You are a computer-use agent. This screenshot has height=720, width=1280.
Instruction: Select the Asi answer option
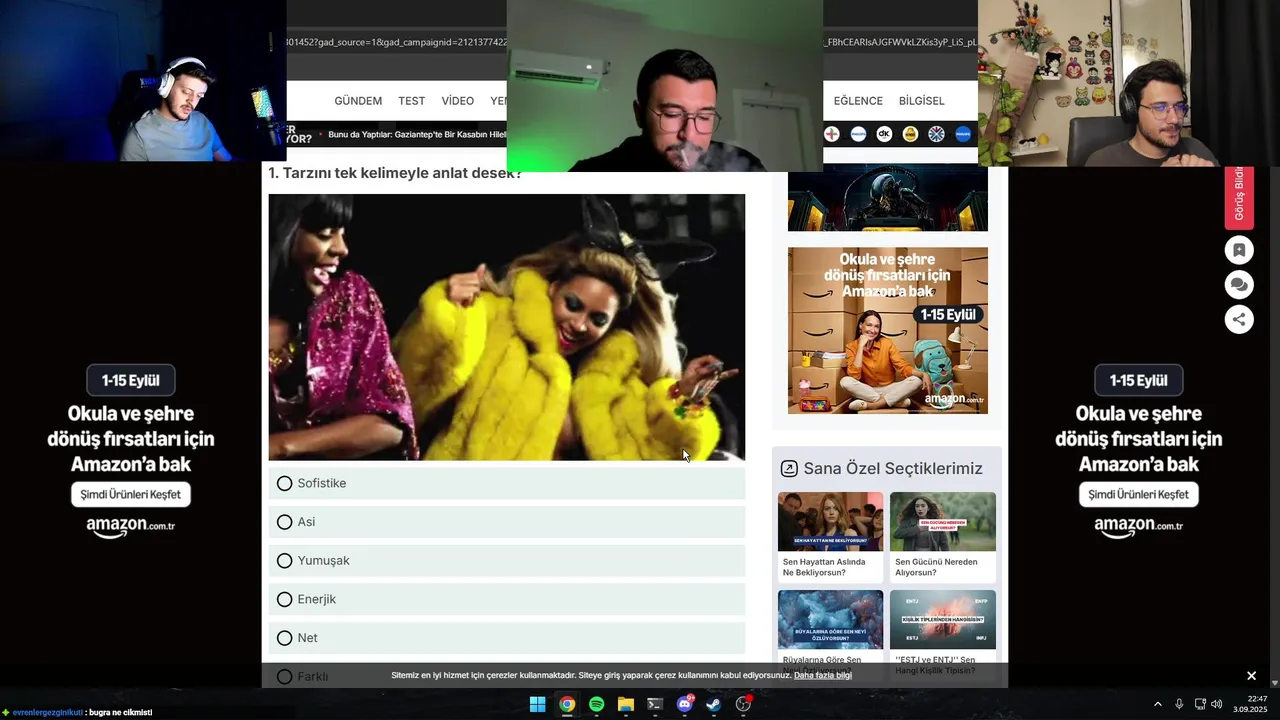point(506,522)
